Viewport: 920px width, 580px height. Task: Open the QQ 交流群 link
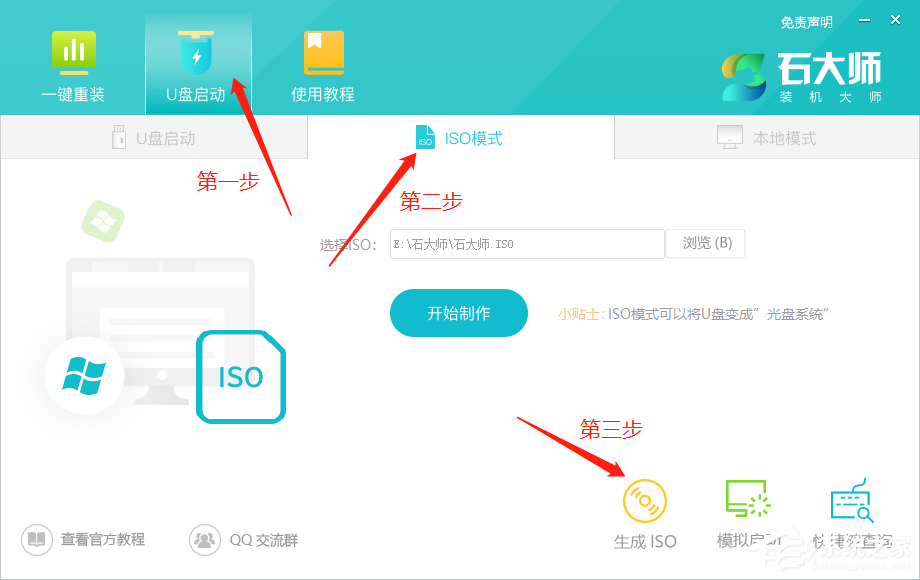(244, 540)
